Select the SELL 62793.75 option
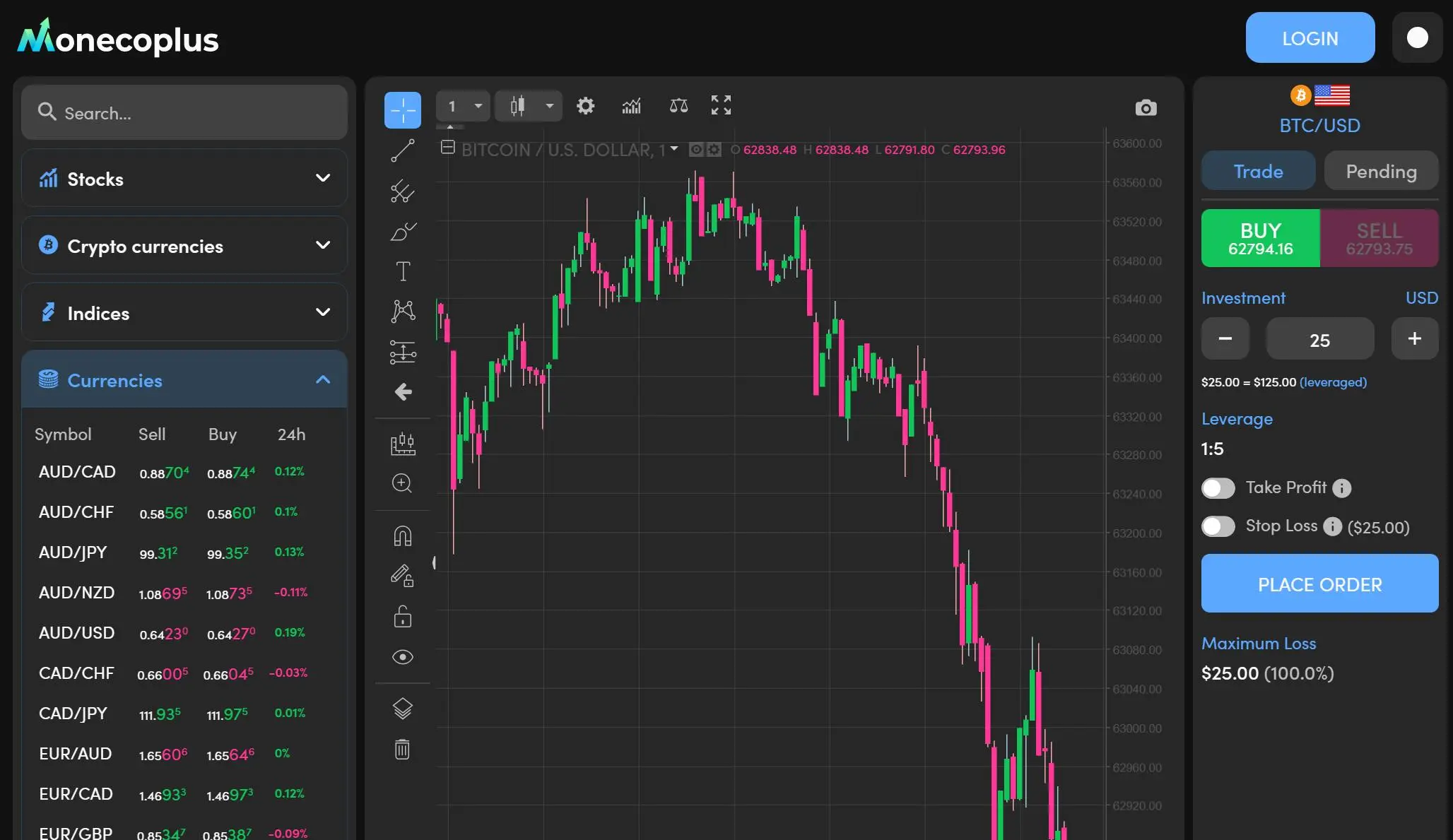This screenshot has height=840, width=1453. [1379, 238]
